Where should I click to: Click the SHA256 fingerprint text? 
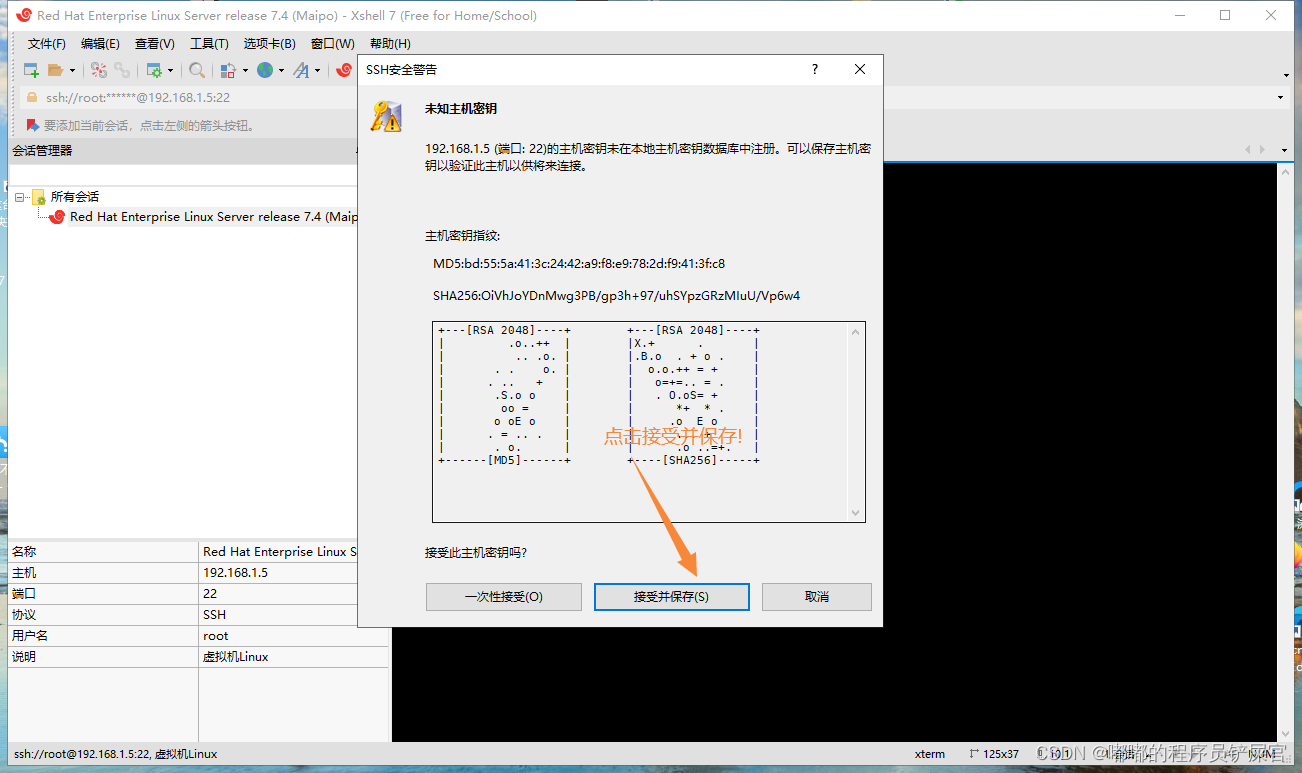(x=617, y=296)
